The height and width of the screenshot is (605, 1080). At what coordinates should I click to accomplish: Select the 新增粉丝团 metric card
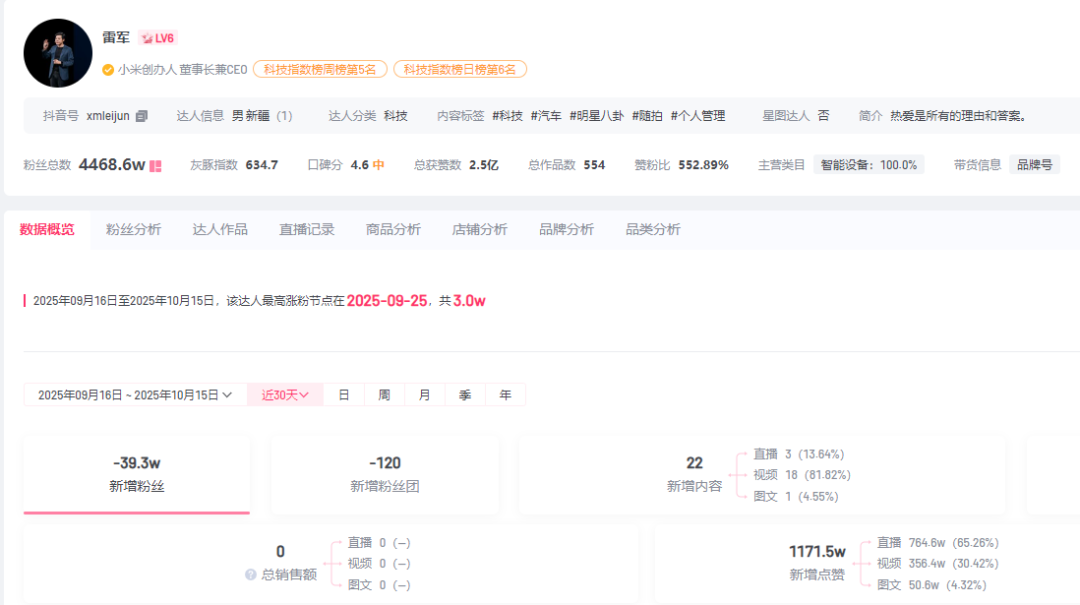click(385, 474)
